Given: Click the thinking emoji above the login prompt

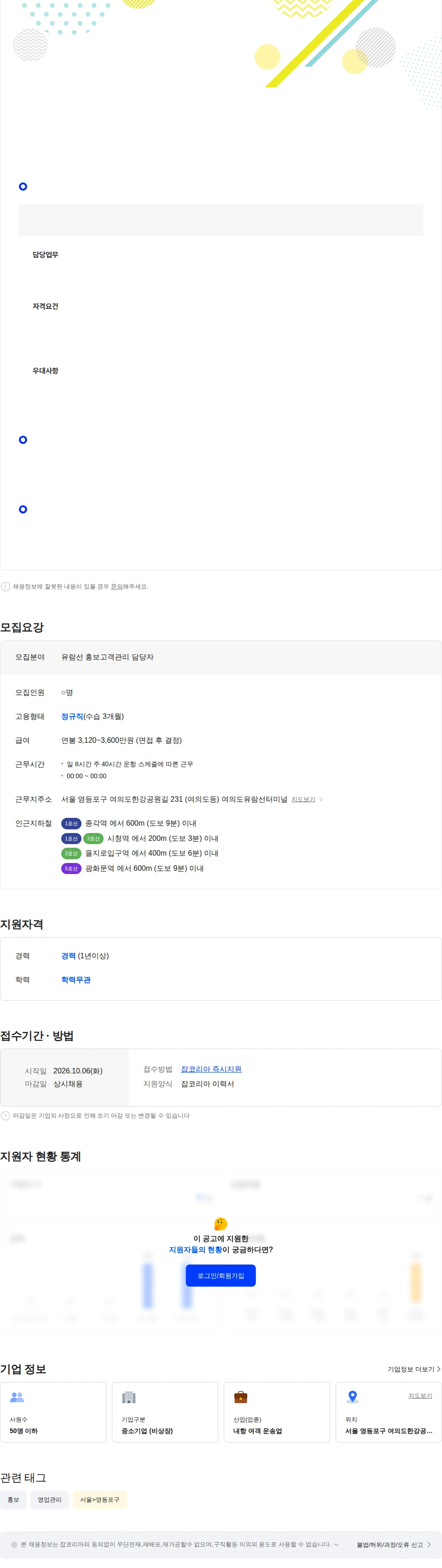Looking at the screenshot, I should point(221,1224).
